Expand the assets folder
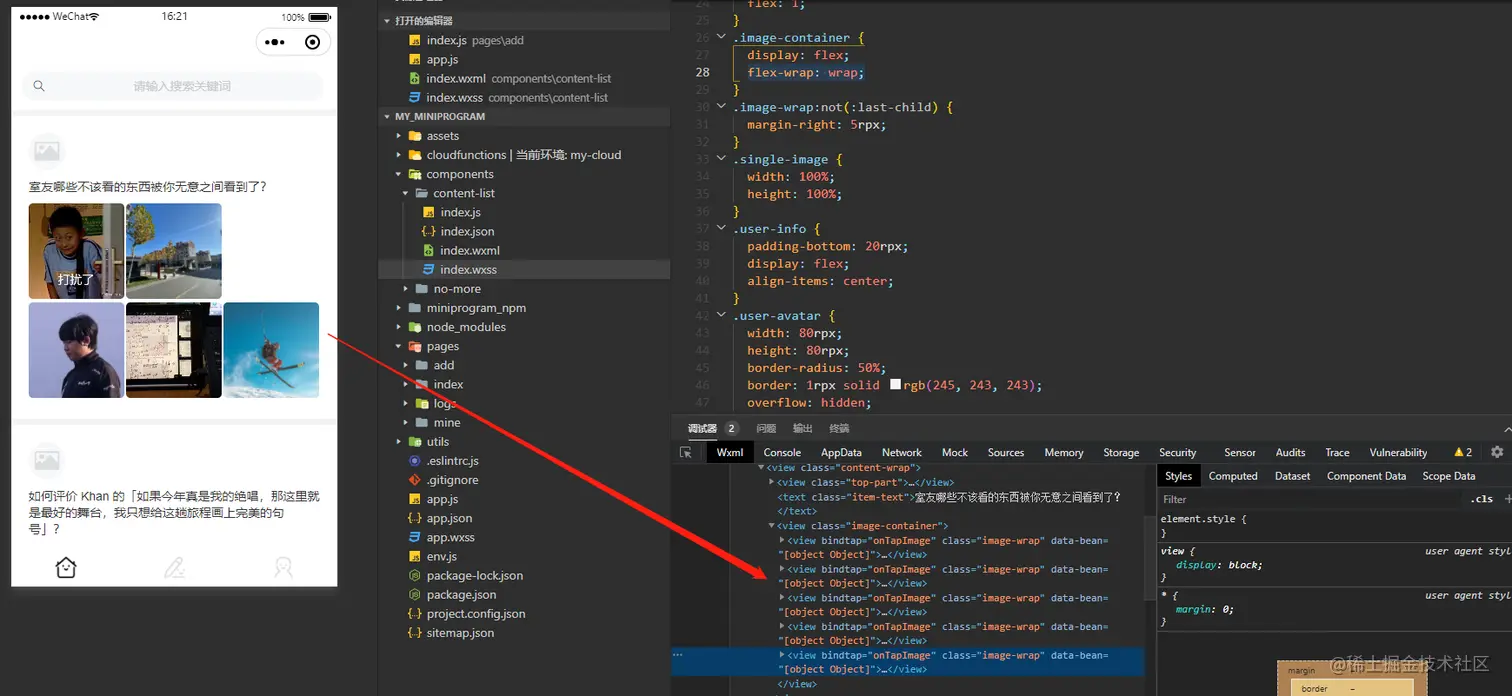This screenshot has width=1512, height=696. point(399,136)
